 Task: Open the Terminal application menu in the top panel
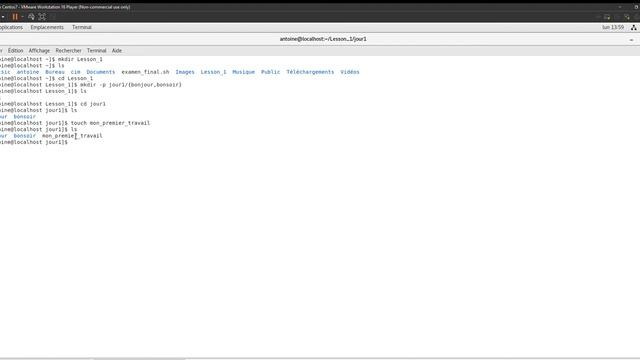[x=82, y=27]
